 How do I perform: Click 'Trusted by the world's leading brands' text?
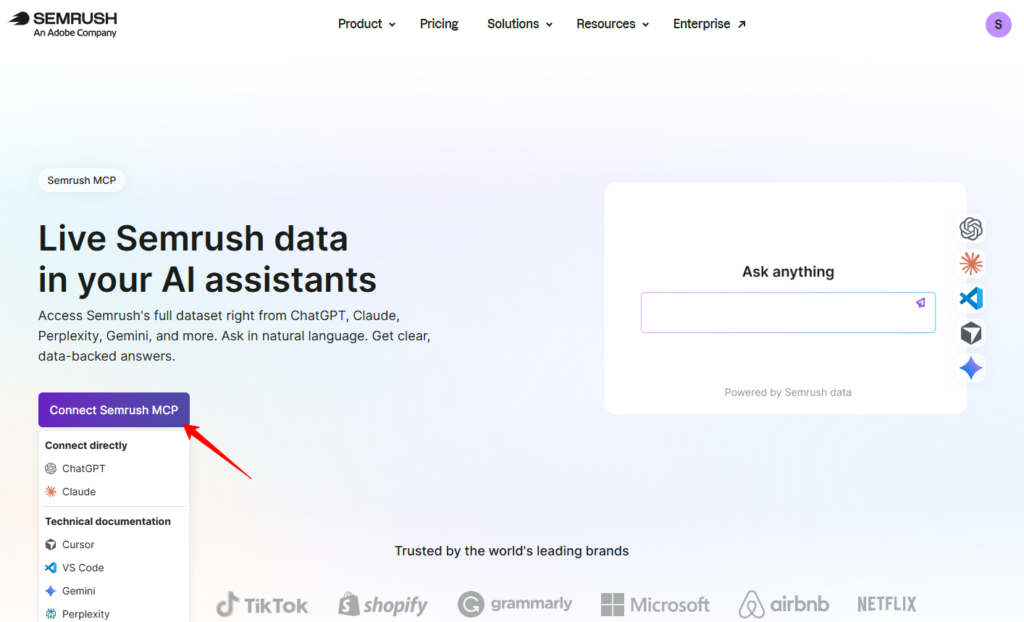(x=511, y=551)
